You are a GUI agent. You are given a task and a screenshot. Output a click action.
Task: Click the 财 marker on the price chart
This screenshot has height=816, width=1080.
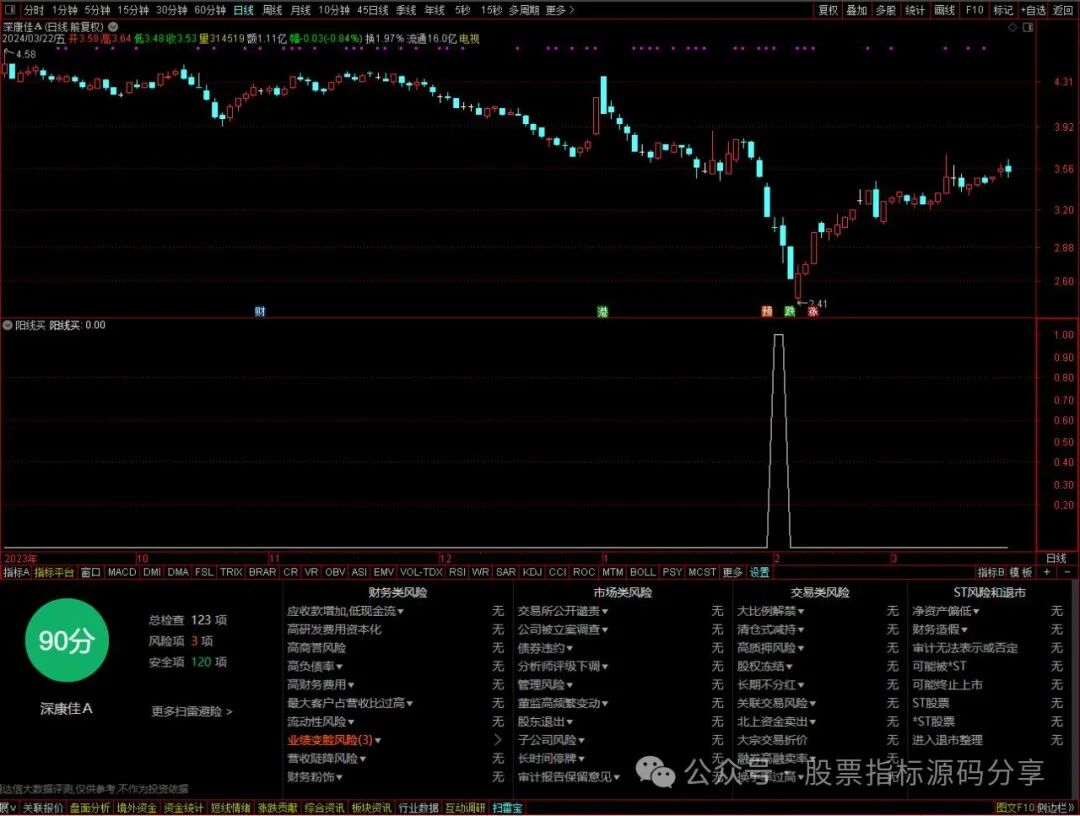[x=260, y=311]
